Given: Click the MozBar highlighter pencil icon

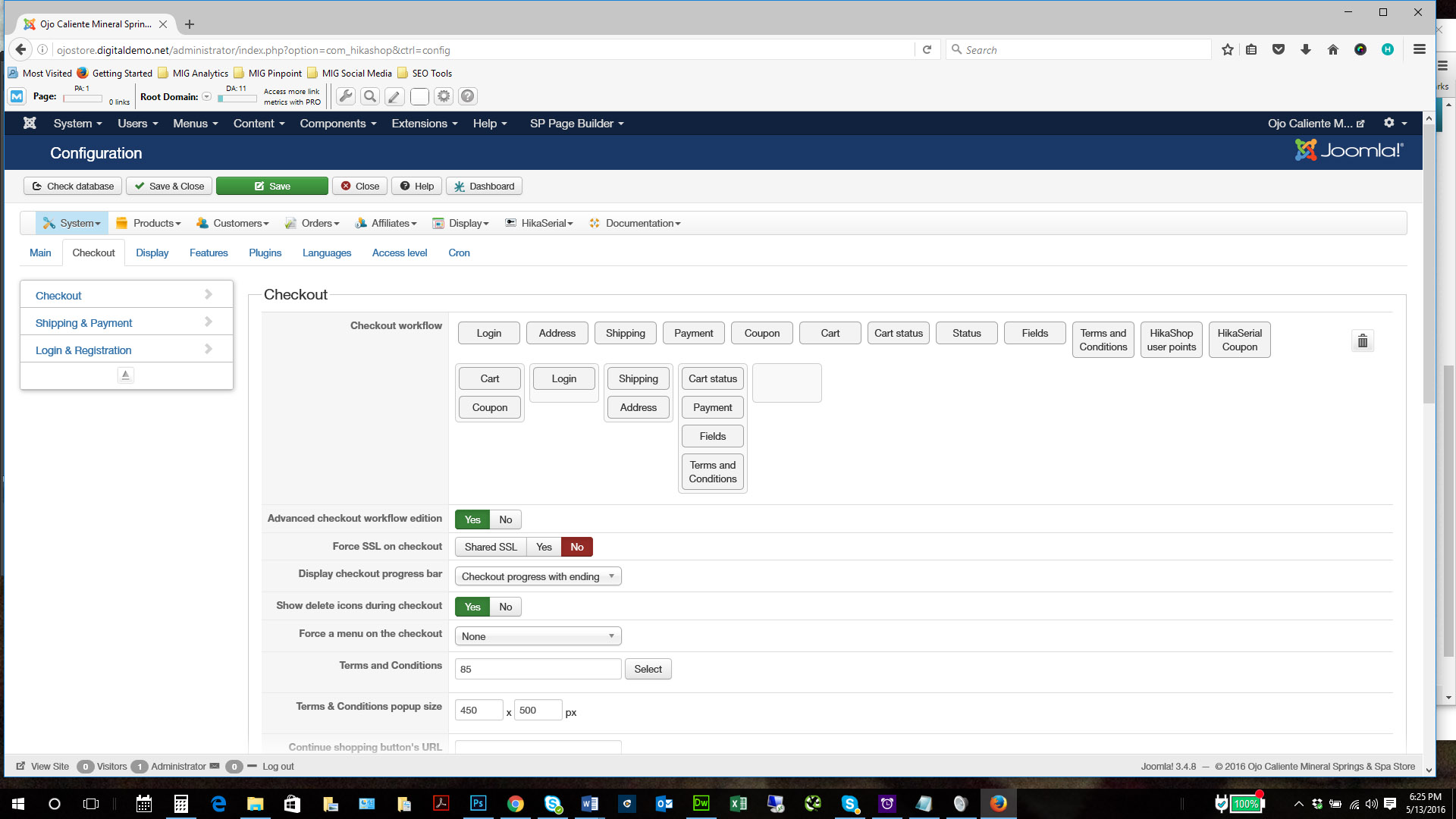Looking at the screenshot, I should 394,96.
